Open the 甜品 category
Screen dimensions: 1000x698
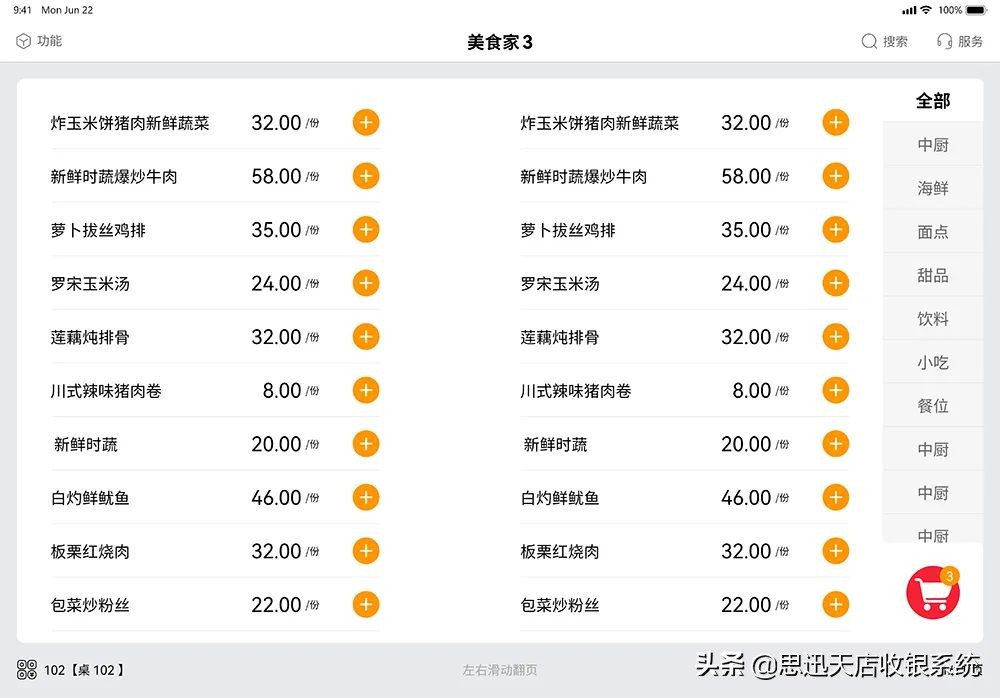(x=932, y=274)
